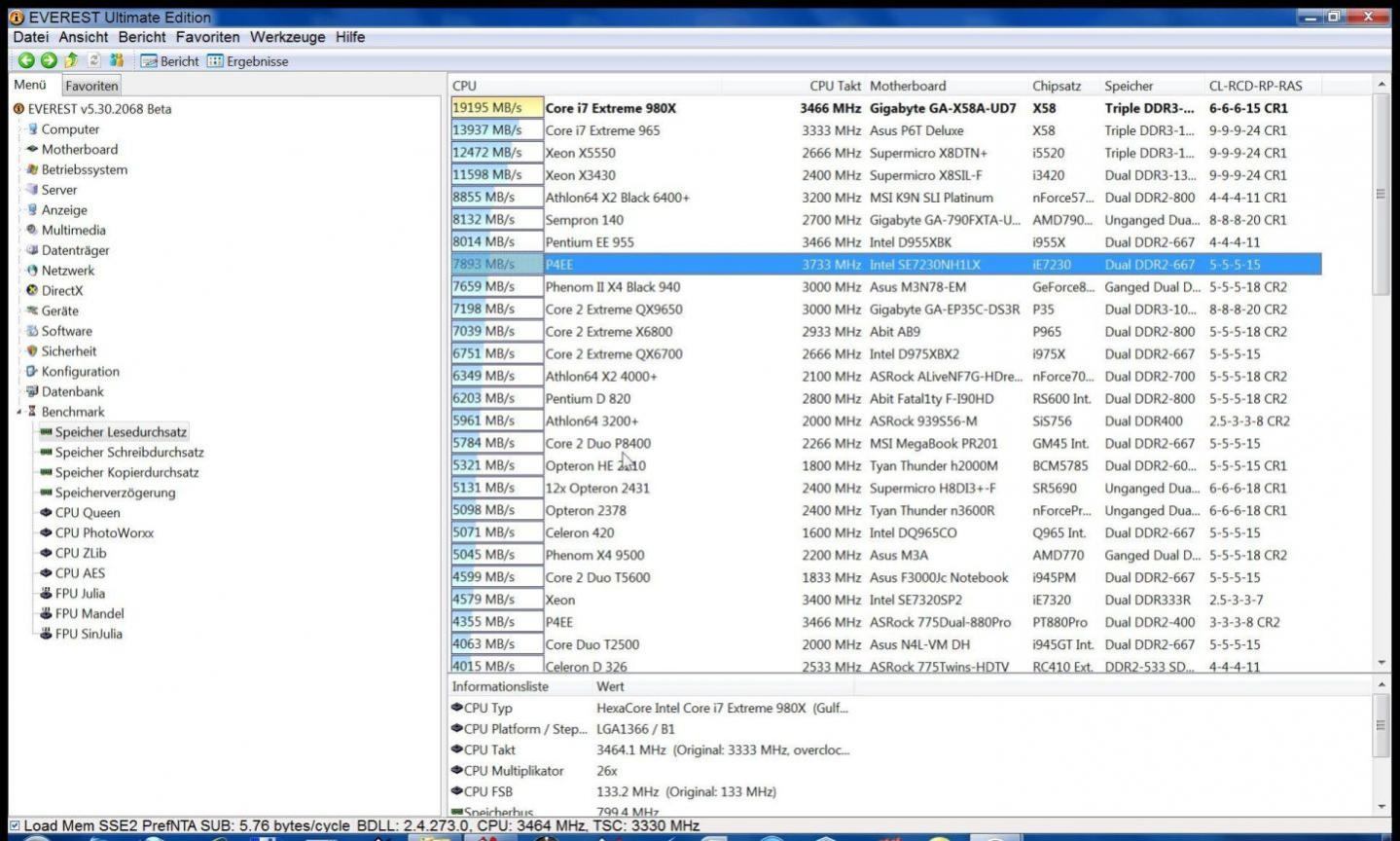Open the Netzwerk category

pos(60,271)
